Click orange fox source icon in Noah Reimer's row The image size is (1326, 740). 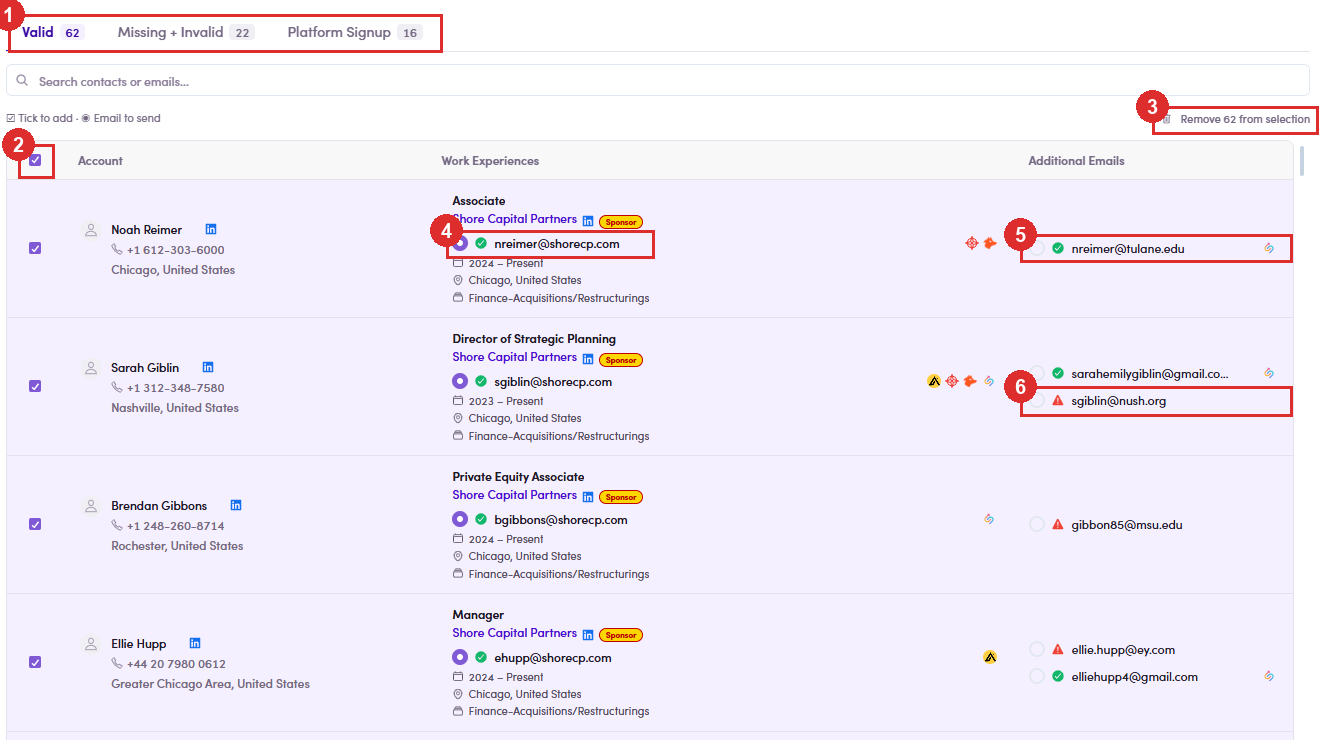(x=990, y=243)
